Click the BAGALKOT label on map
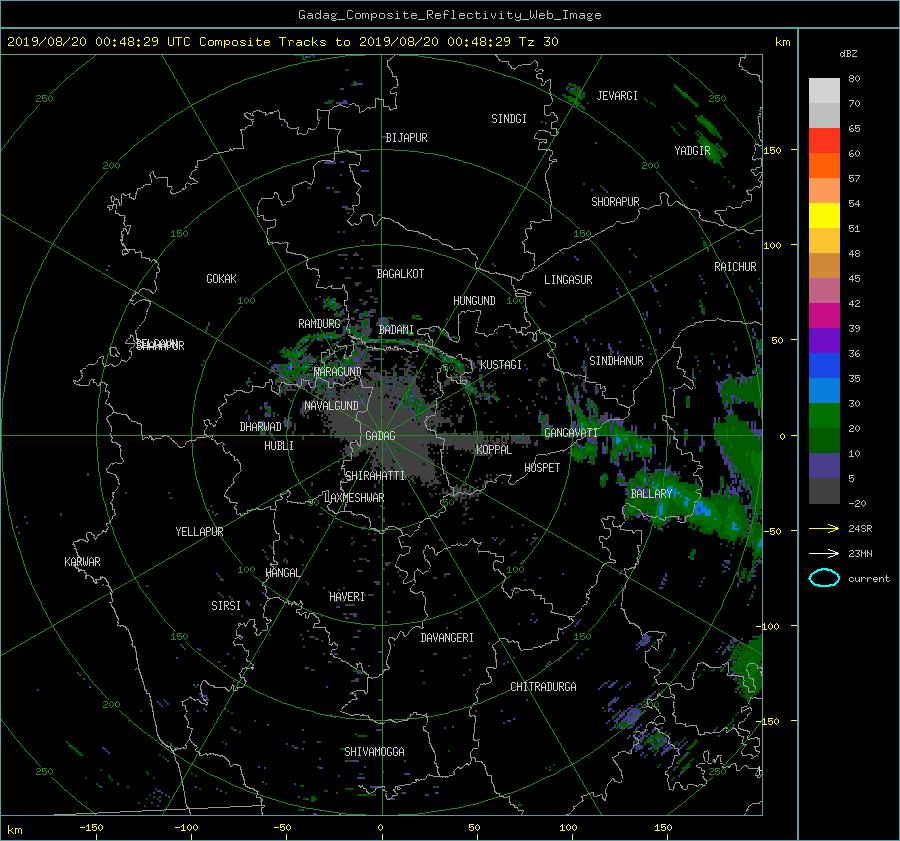 click(x=400, y=274)
